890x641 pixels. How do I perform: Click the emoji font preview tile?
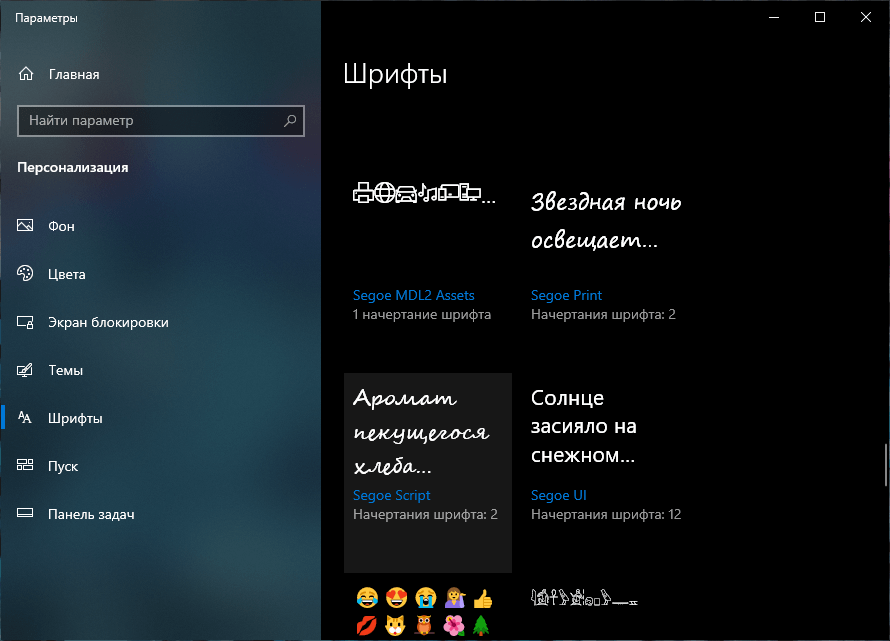[x=425, y=612]
